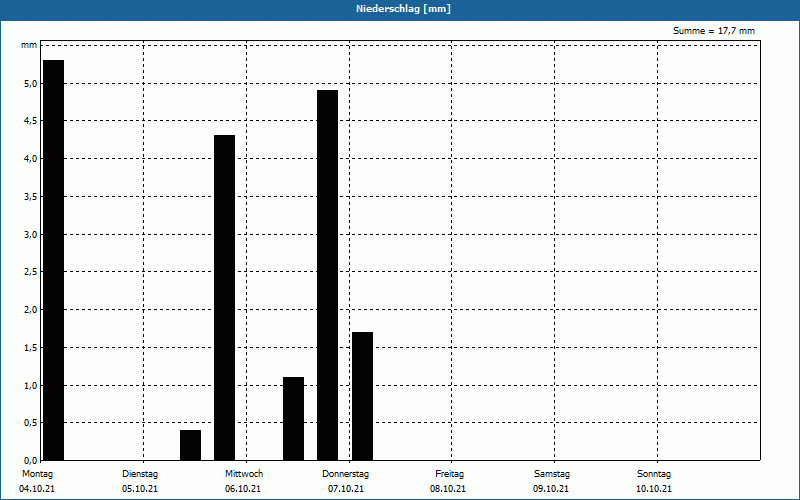This screenshot has width=800, height=500.
Task: Click the Monday 5.3 mm precipitation bar
Action: pos(54,260)
